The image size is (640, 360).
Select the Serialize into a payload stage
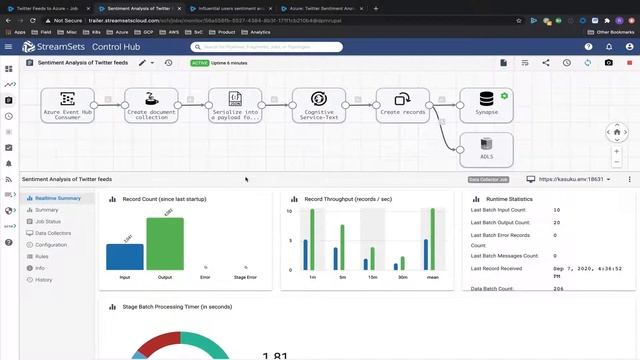coord(235,105)
